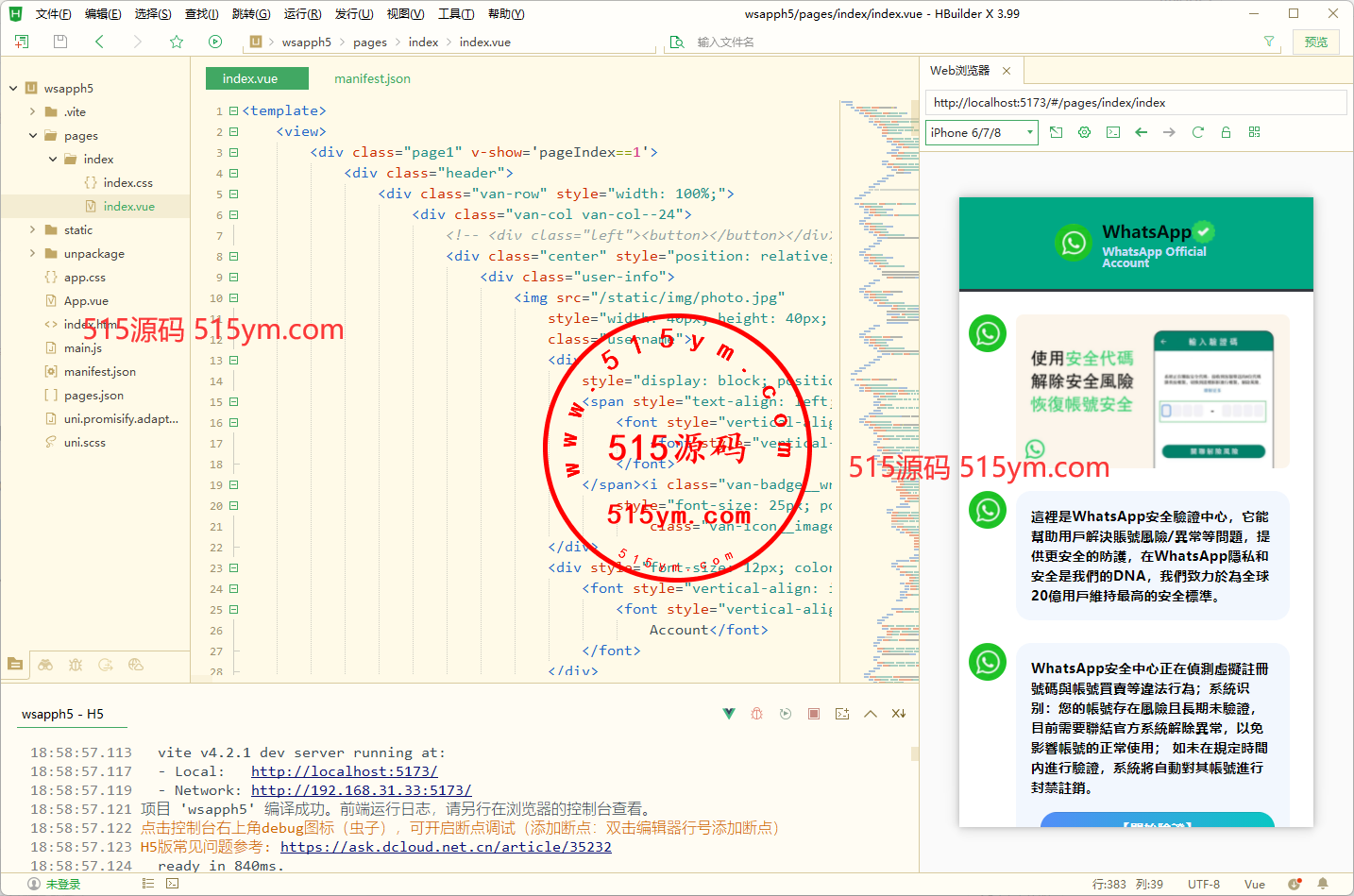Switch to the manifest.json editor tab

coord(372,78)
